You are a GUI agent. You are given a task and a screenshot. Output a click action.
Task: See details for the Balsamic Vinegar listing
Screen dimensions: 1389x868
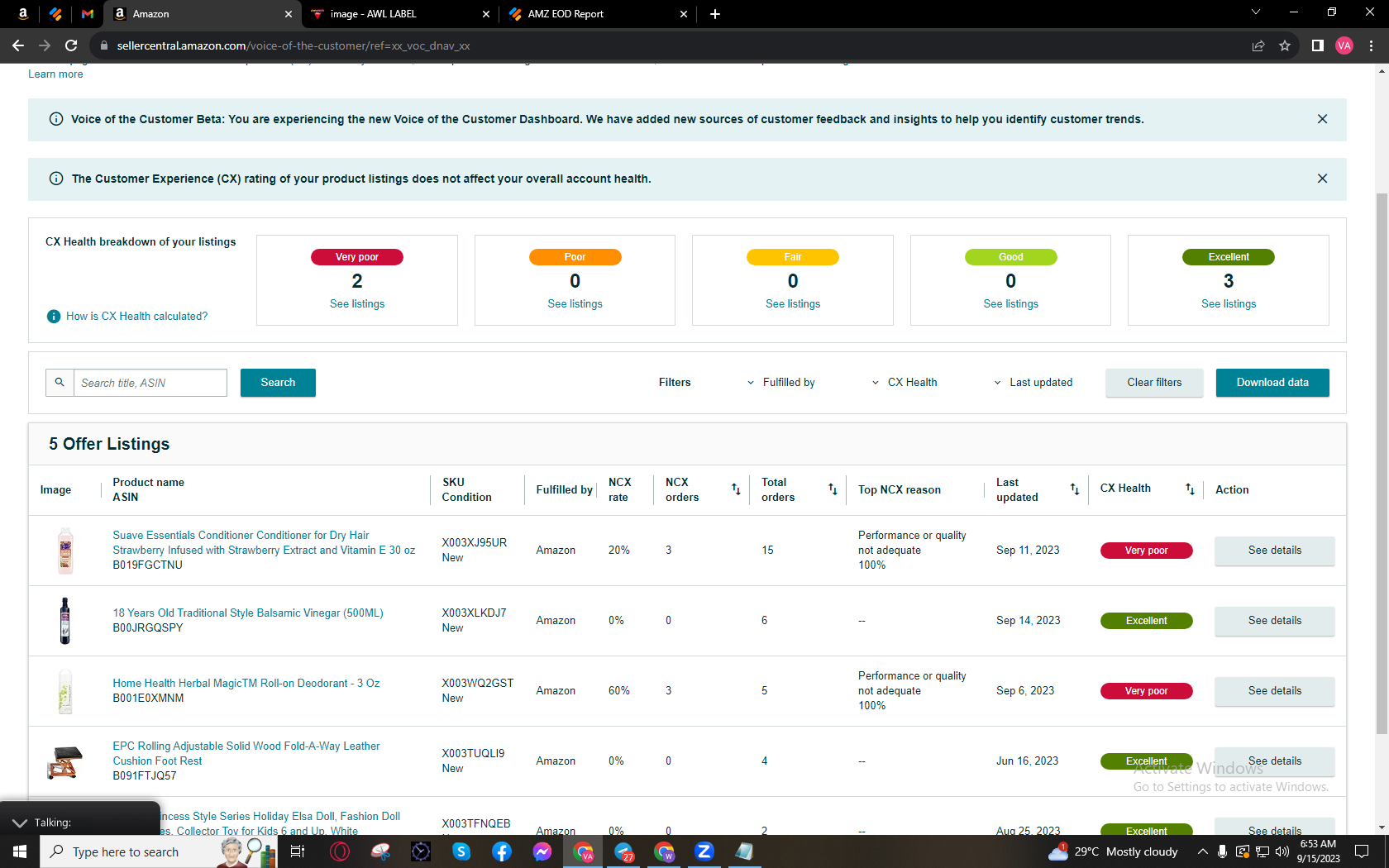click(x=1275, y=621)
